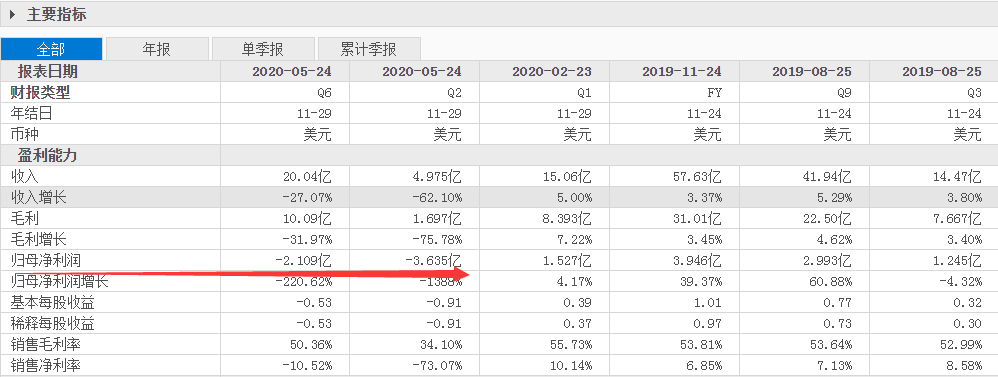Viewport: 998px width, 377px height.
Task: Click the 报表日期 header cell
Action: click(48, 71)
